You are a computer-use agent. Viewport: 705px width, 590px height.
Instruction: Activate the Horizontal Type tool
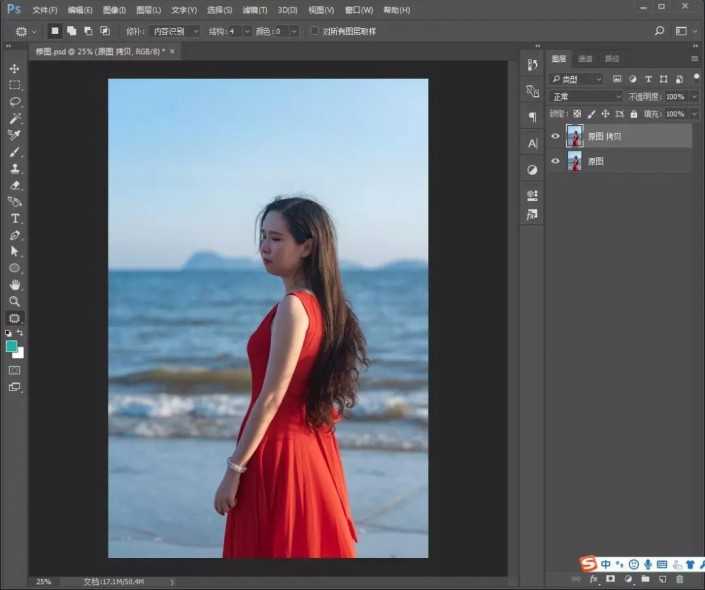(15, 218)
